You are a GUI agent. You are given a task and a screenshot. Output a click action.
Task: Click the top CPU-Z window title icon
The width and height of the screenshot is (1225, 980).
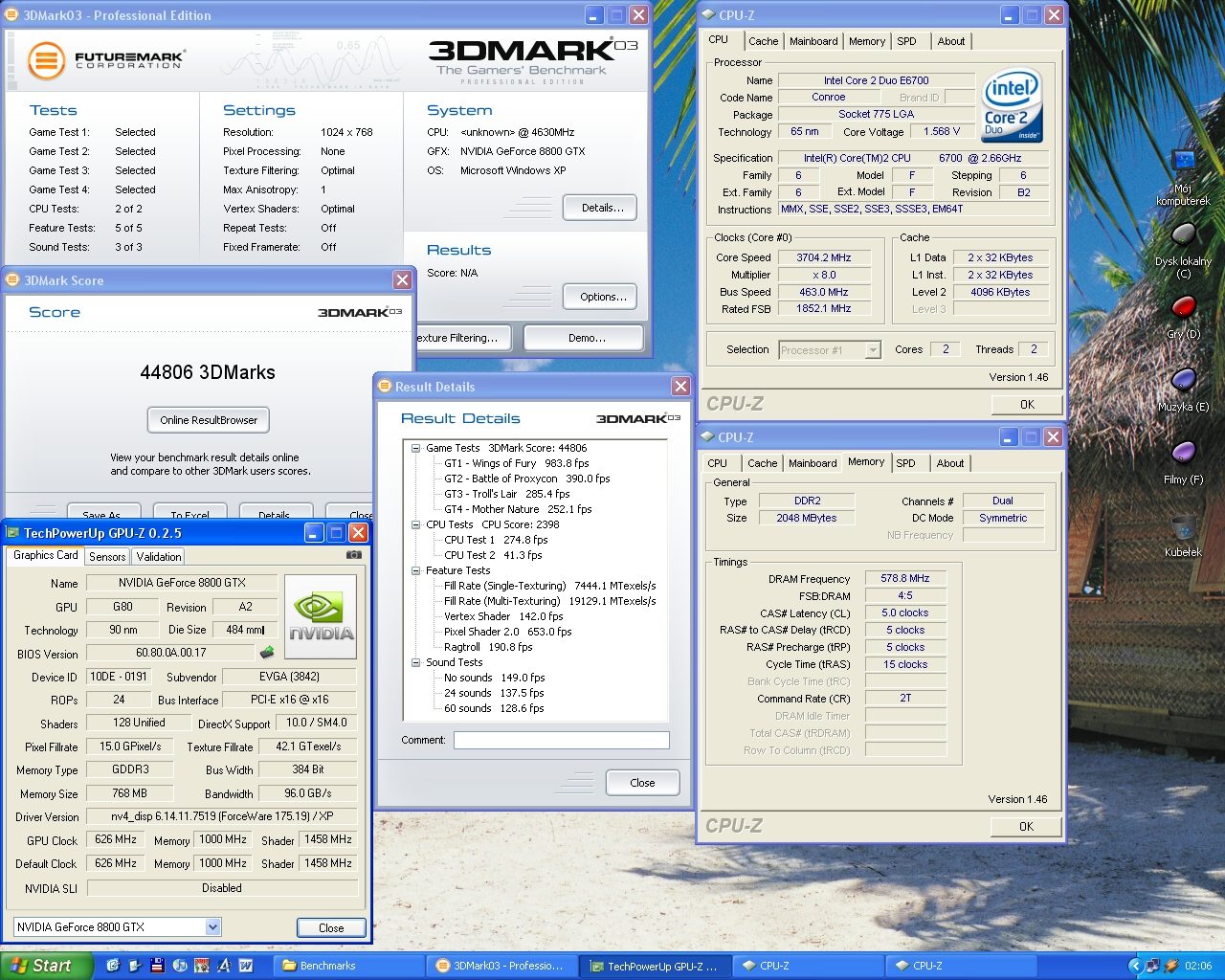click(x=708, y=14)
